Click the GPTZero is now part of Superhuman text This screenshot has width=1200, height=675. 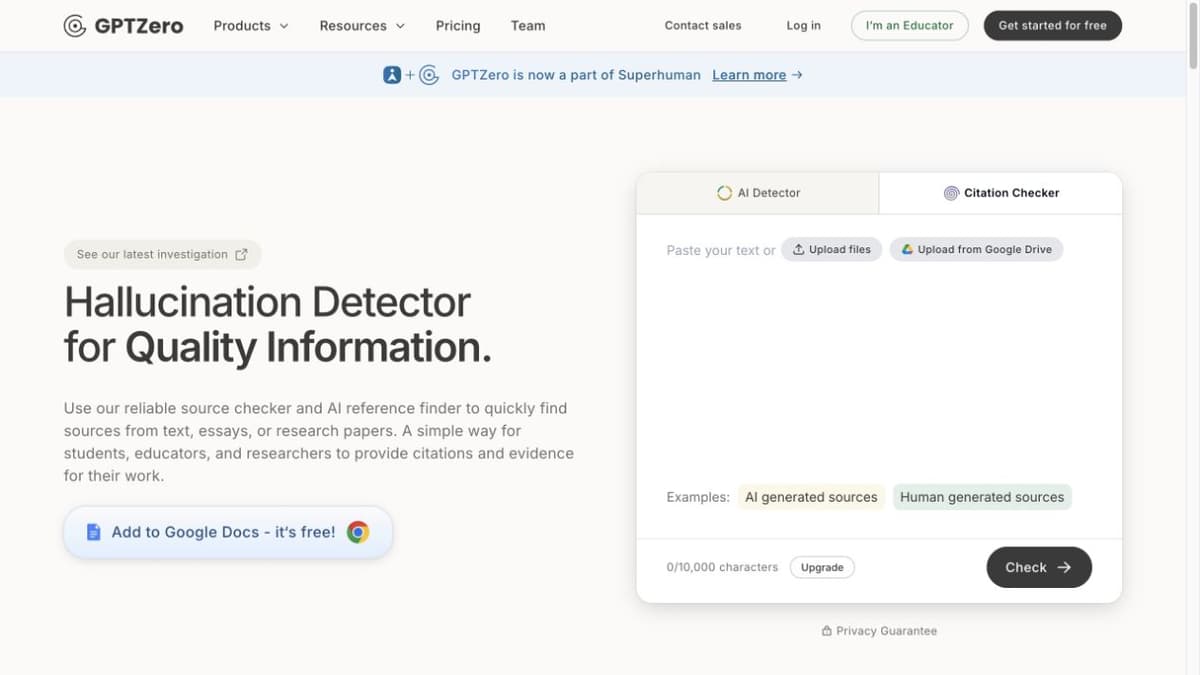coord(576,75)
